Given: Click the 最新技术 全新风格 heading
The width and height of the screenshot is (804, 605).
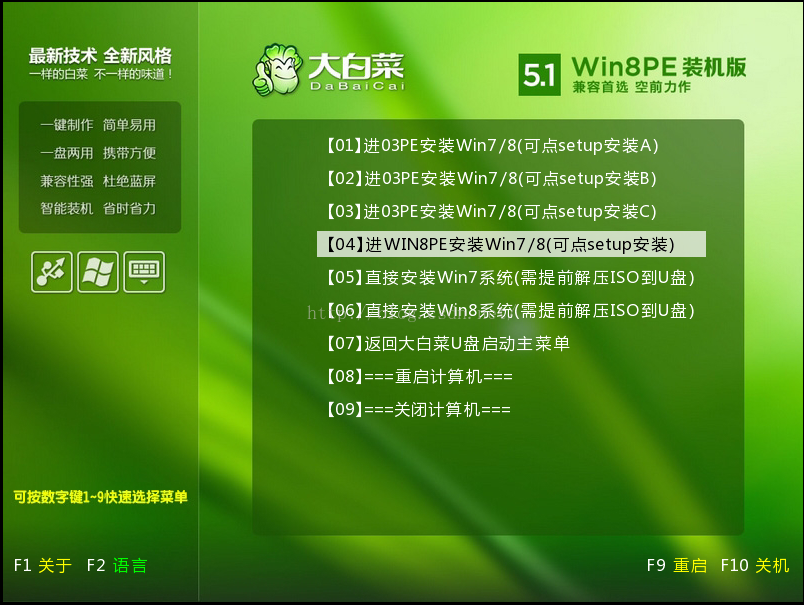Looking at the screenshot, I should point(100,55).
